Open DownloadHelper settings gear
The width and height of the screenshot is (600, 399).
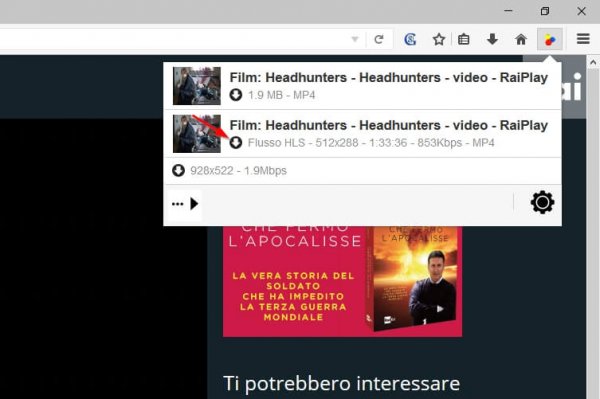coord(542,202)
